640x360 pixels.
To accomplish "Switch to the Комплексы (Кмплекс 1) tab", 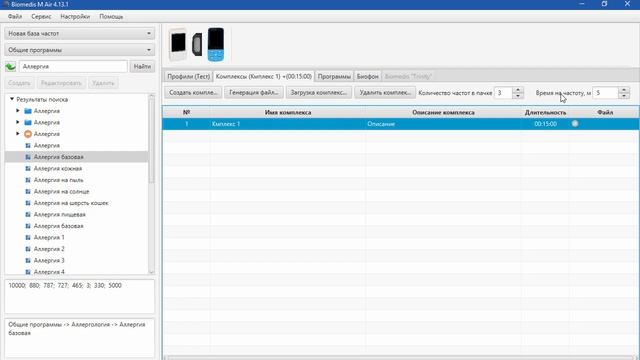I will point(264,76).
